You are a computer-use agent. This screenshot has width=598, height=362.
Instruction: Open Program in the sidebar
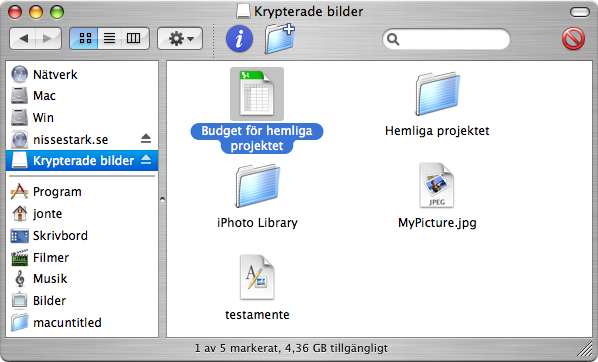82,191
